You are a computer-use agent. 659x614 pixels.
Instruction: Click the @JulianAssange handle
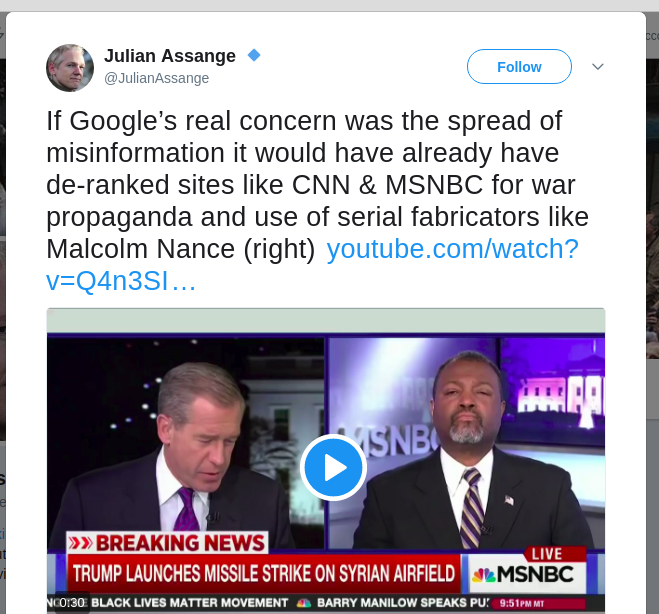pyautogui.click(x=156, y=78)
